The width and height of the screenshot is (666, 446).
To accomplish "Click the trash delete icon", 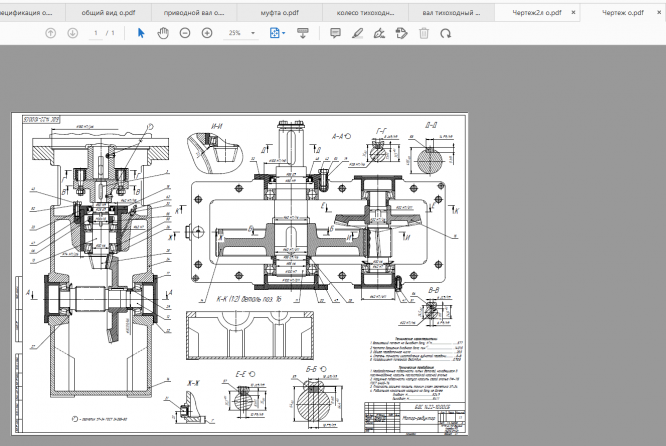I will pyautogui.click(x=423, y=33).
